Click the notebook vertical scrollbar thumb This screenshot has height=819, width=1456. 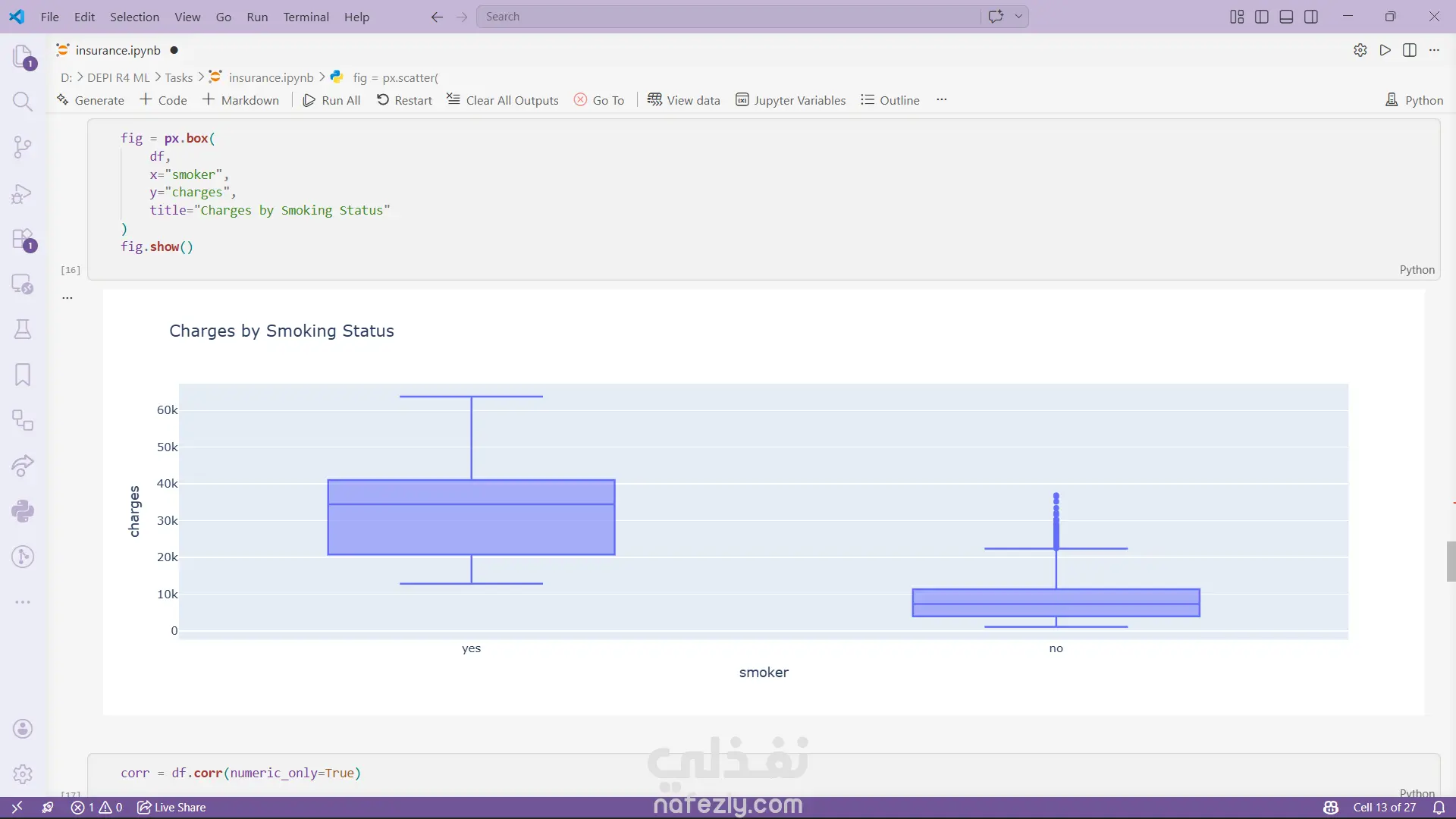pos(1451,561)
